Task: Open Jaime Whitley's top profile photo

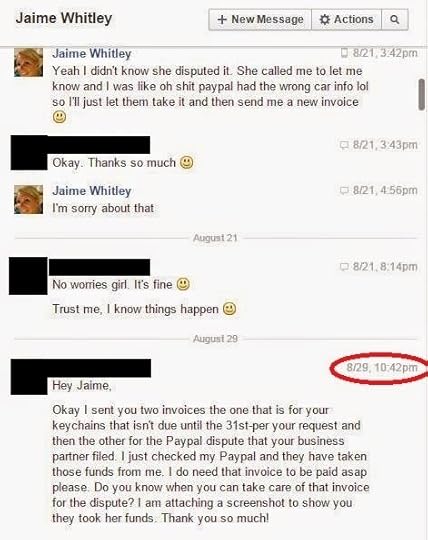Action: [x=29, y=62]
